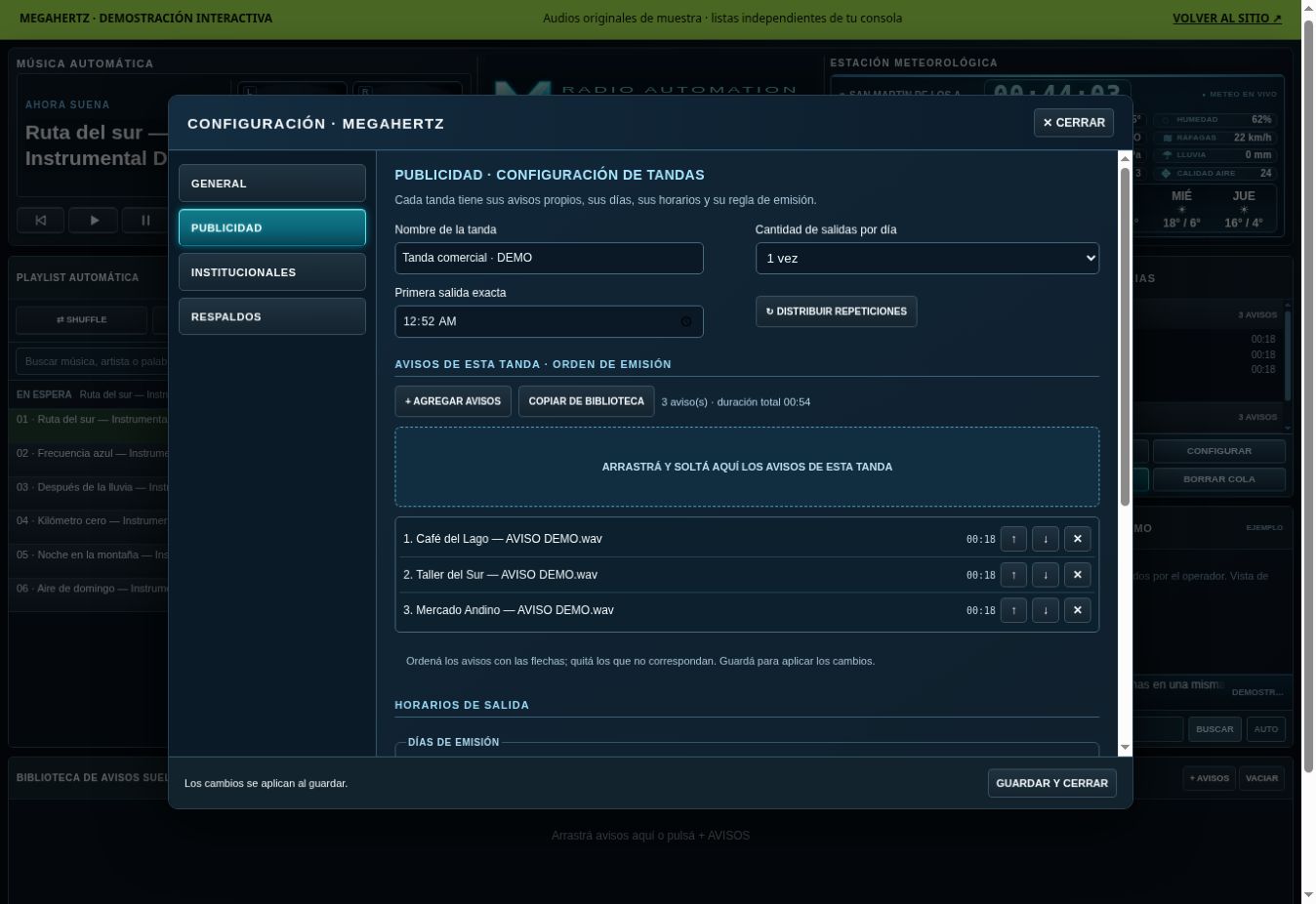The image size is (1316, 904).
Task: Click Distribuir repeticiones button
Action: [x=836, y=311]
